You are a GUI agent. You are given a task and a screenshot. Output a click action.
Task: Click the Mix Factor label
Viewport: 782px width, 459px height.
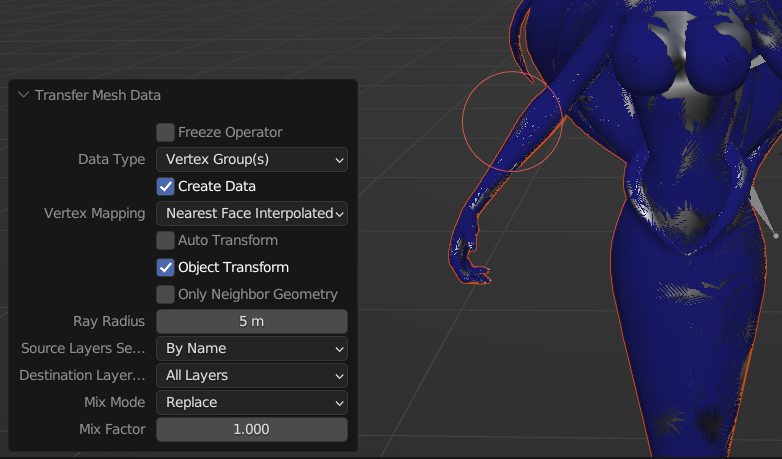[112, 429]
